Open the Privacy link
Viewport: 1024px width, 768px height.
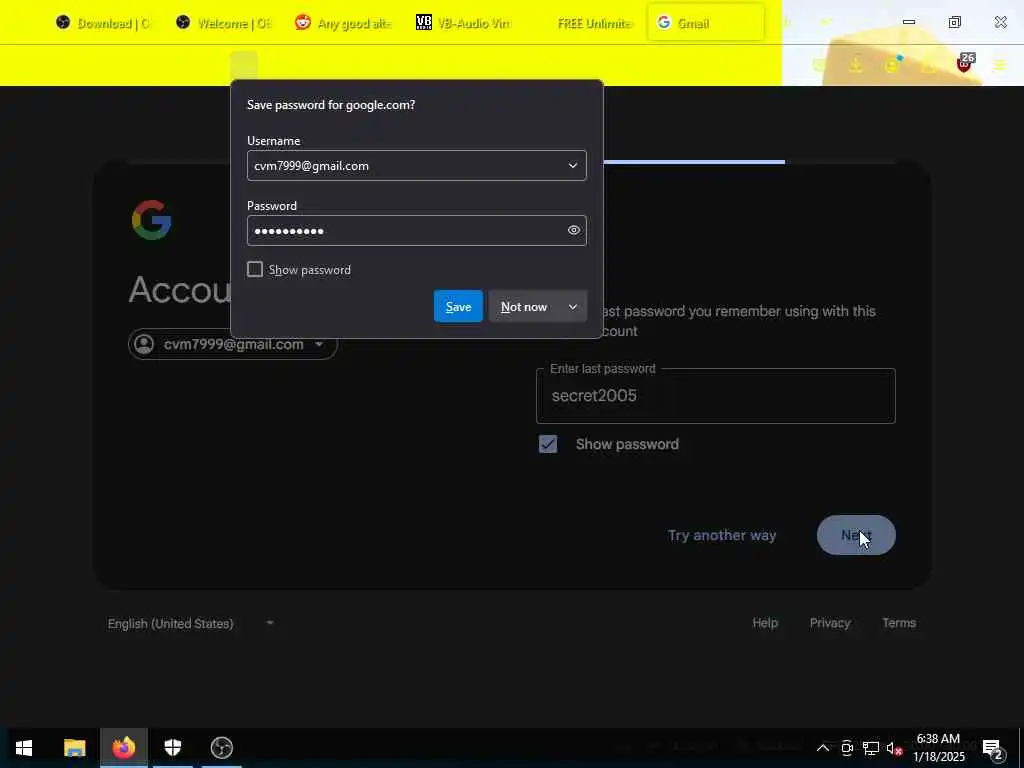pyautogui.click(x=829, y=623)
